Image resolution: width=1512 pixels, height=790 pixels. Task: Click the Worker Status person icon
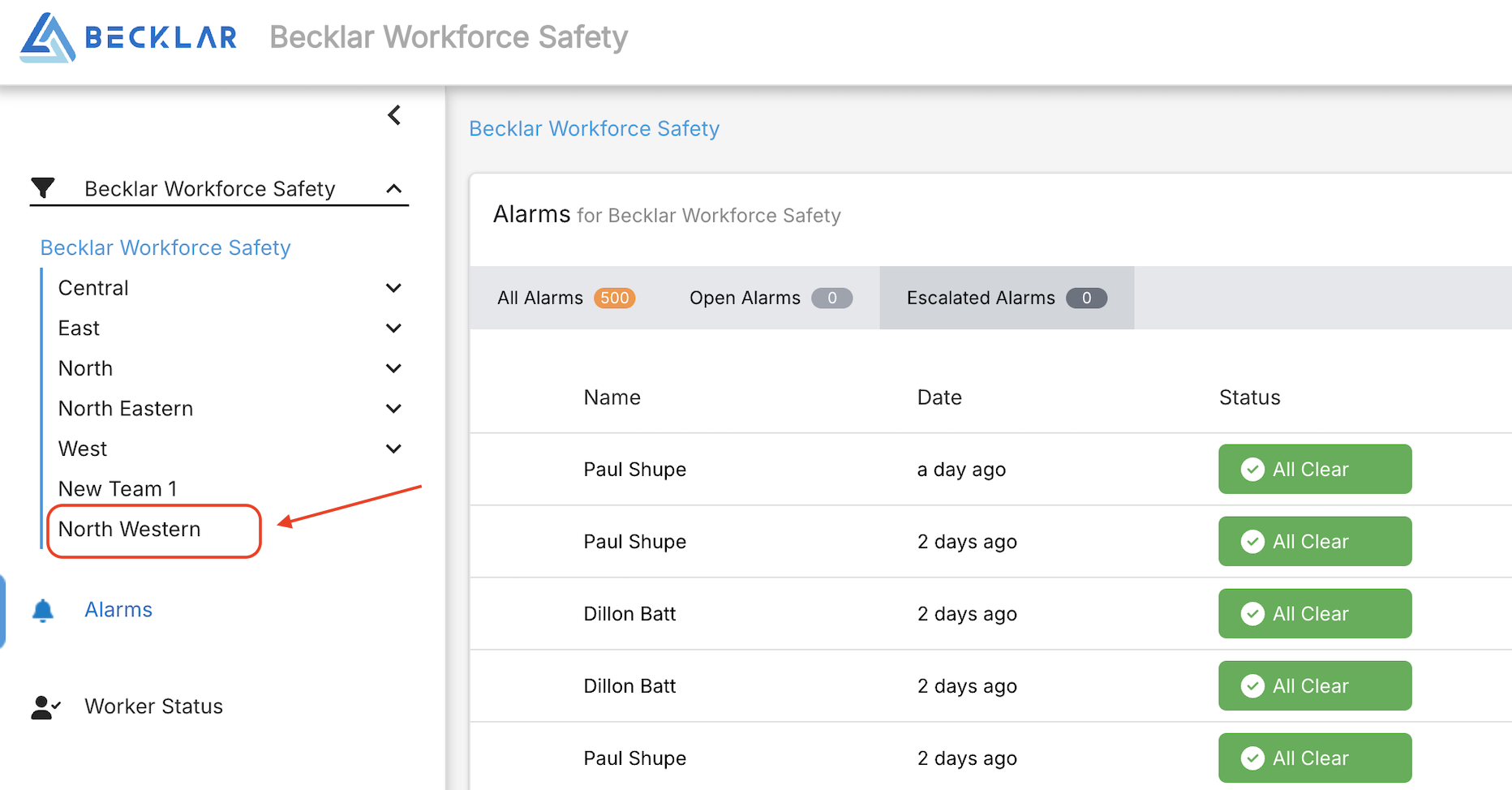pos(45,707)
